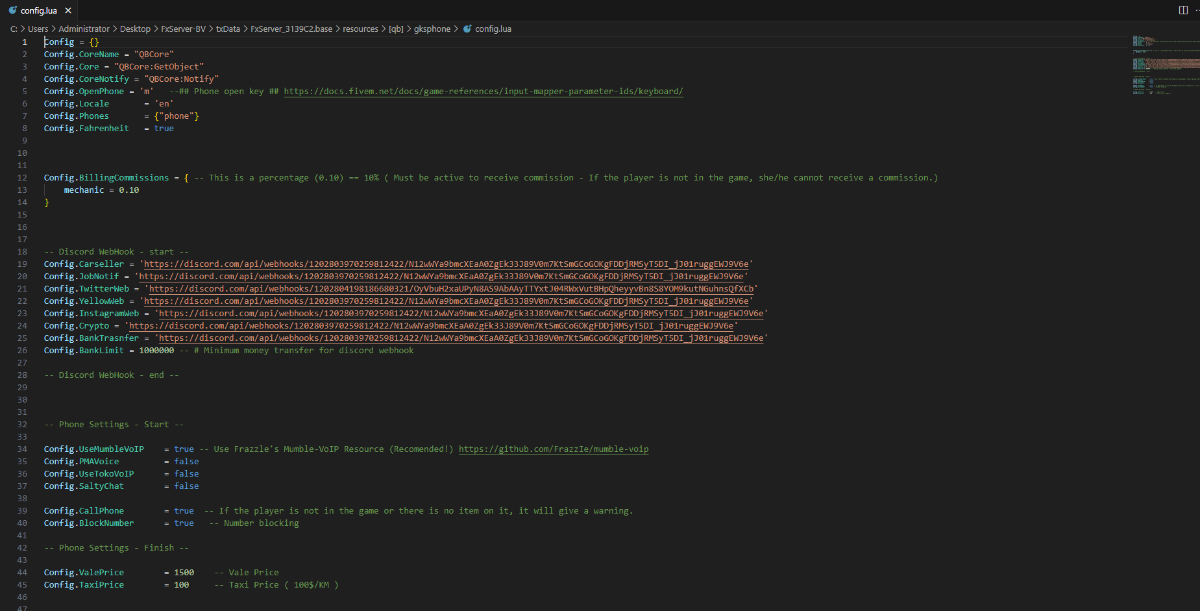Select the Desktop breadcrumb item
The width and height of the screenshot is (1200, 611).
click(132, 29)
